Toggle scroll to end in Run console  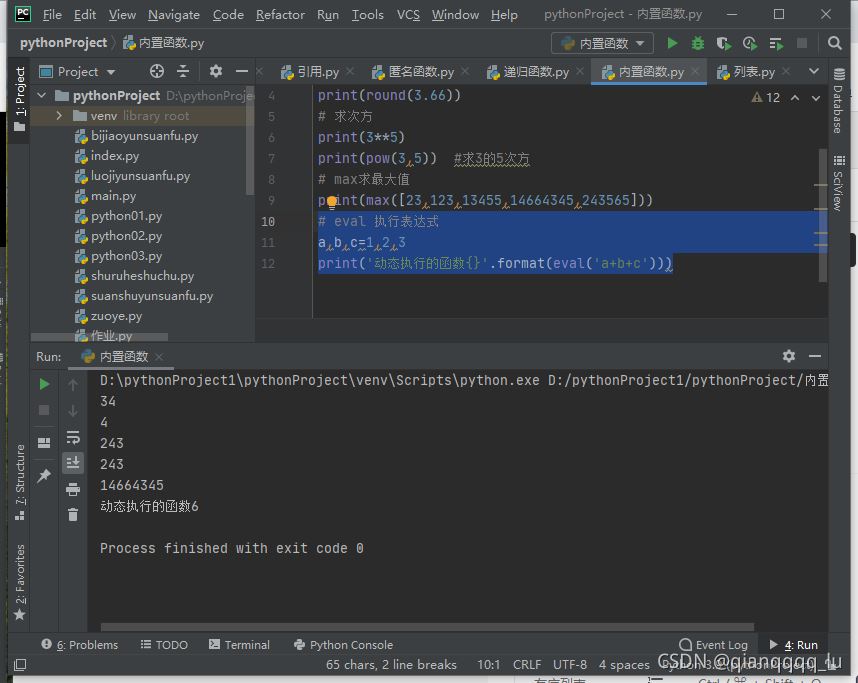click(x=73, y=462)
